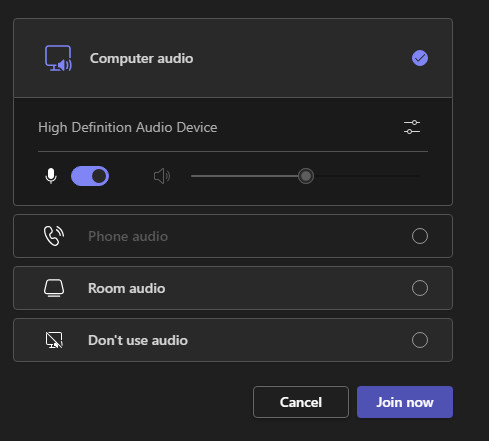Click the speaker volume icon
489x441 pixels.
(x=162, y=176)
